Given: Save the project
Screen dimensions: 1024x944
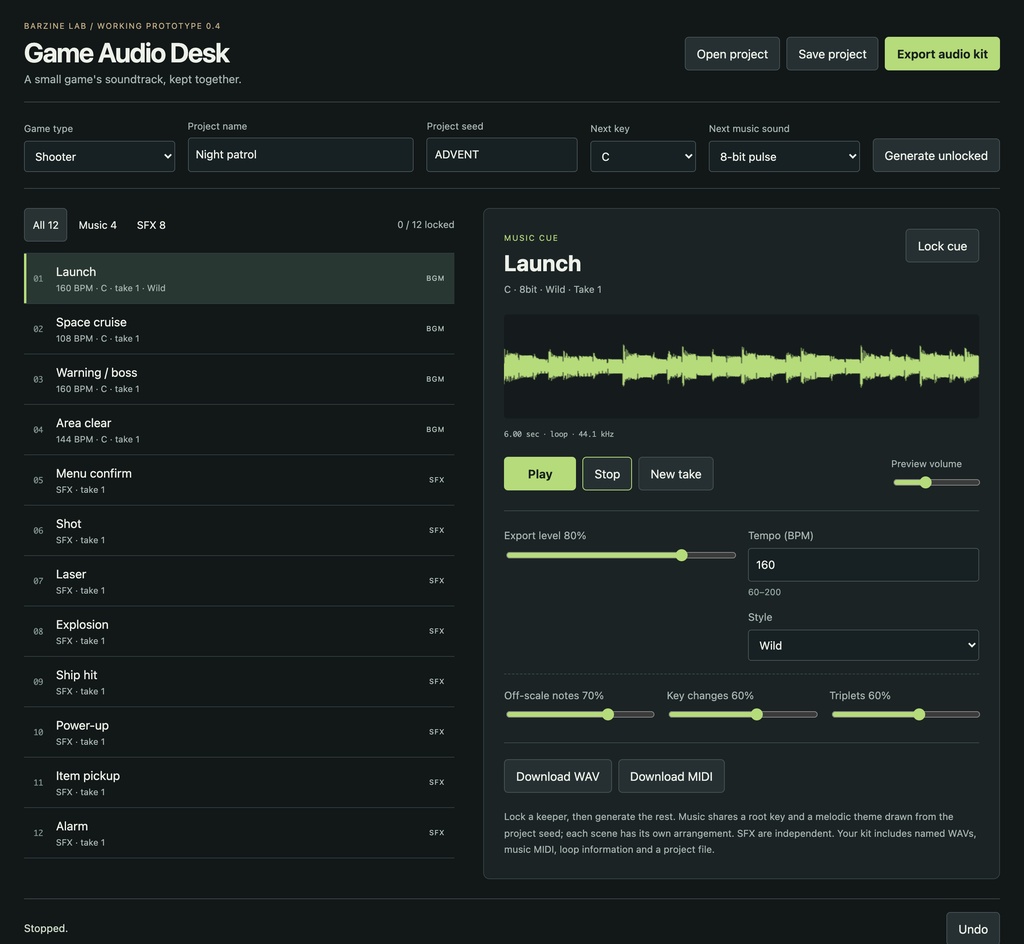Looking at the screenshot, I should click(x=832, y=54).
